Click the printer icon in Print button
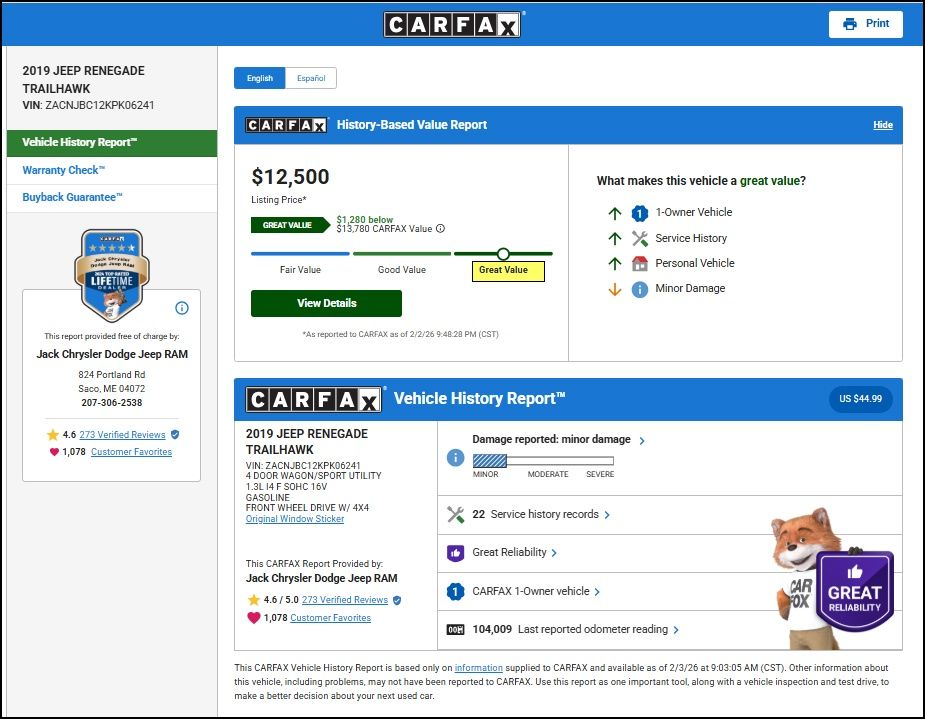 pos(850,24)
